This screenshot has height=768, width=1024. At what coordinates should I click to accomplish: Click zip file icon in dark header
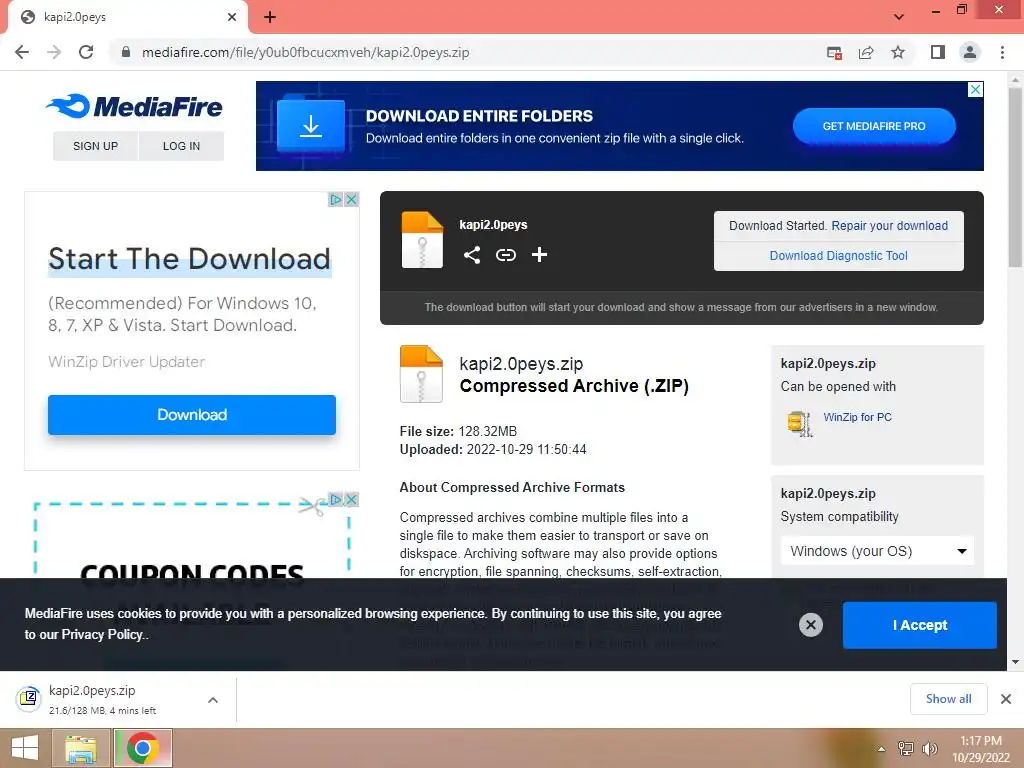[422, 240]
